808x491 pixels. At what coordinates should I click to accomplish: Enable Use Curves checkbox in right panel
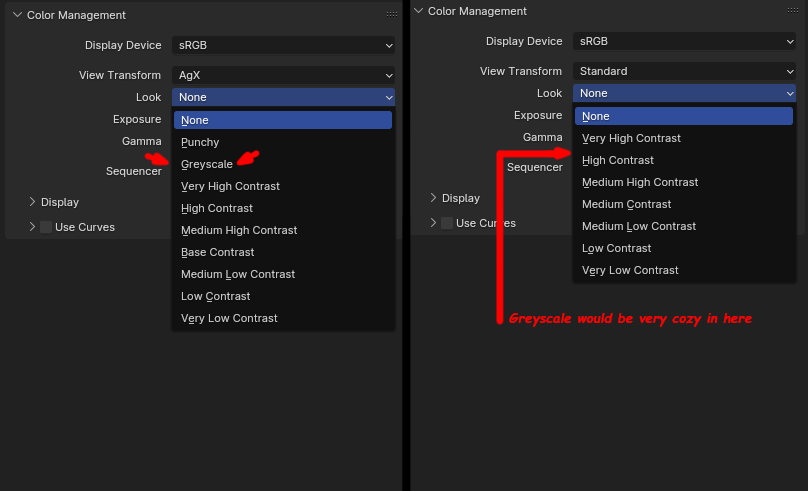[447, 223]
